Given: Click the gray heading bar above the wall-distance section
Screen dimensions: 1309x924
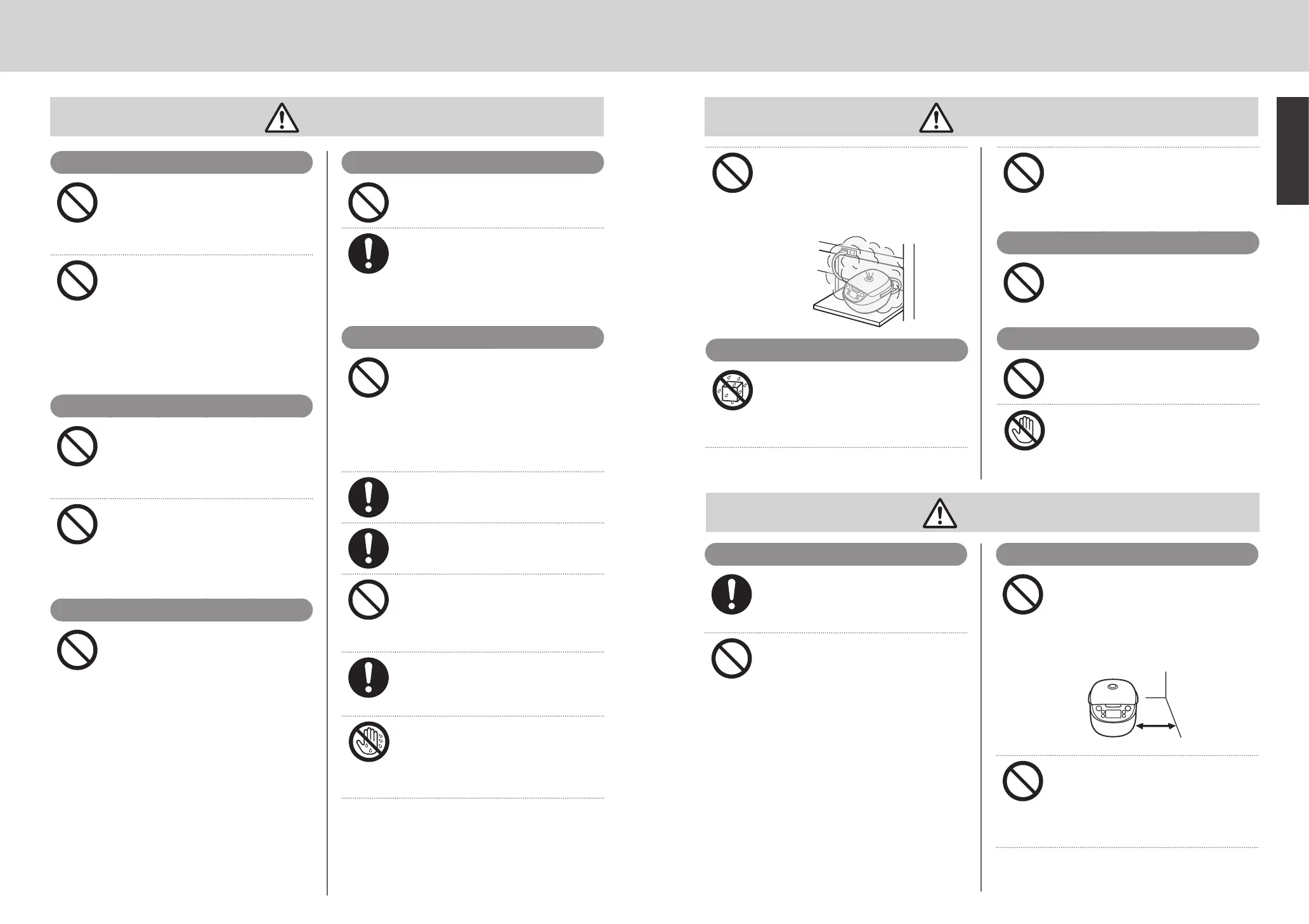Looking at the screenshot, I should pos(1127,554).
